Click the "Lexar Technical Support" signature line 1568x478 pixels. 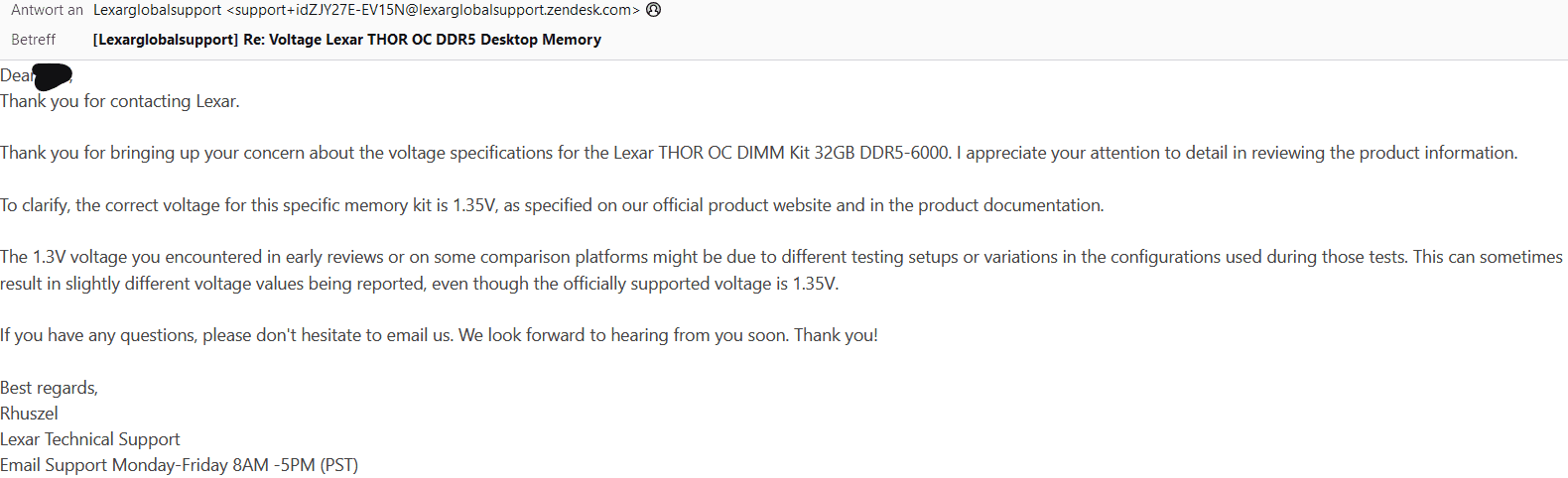tap(89, 439)
